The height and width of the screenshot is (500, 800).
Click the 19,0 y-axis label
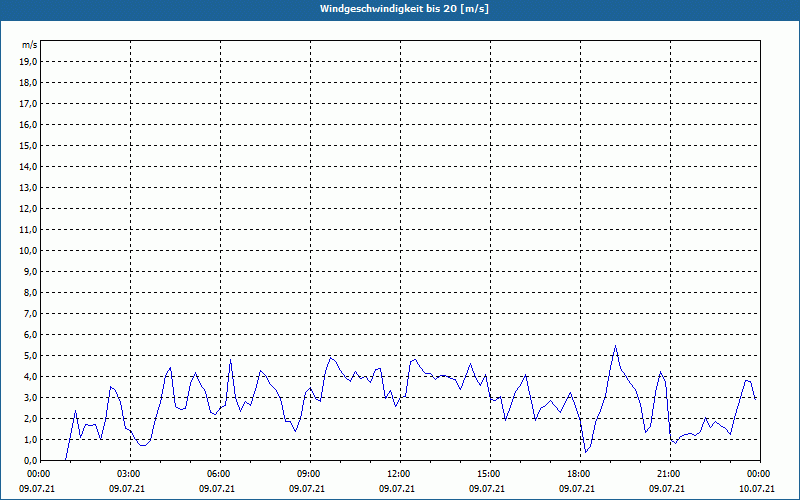click(28, 62)
